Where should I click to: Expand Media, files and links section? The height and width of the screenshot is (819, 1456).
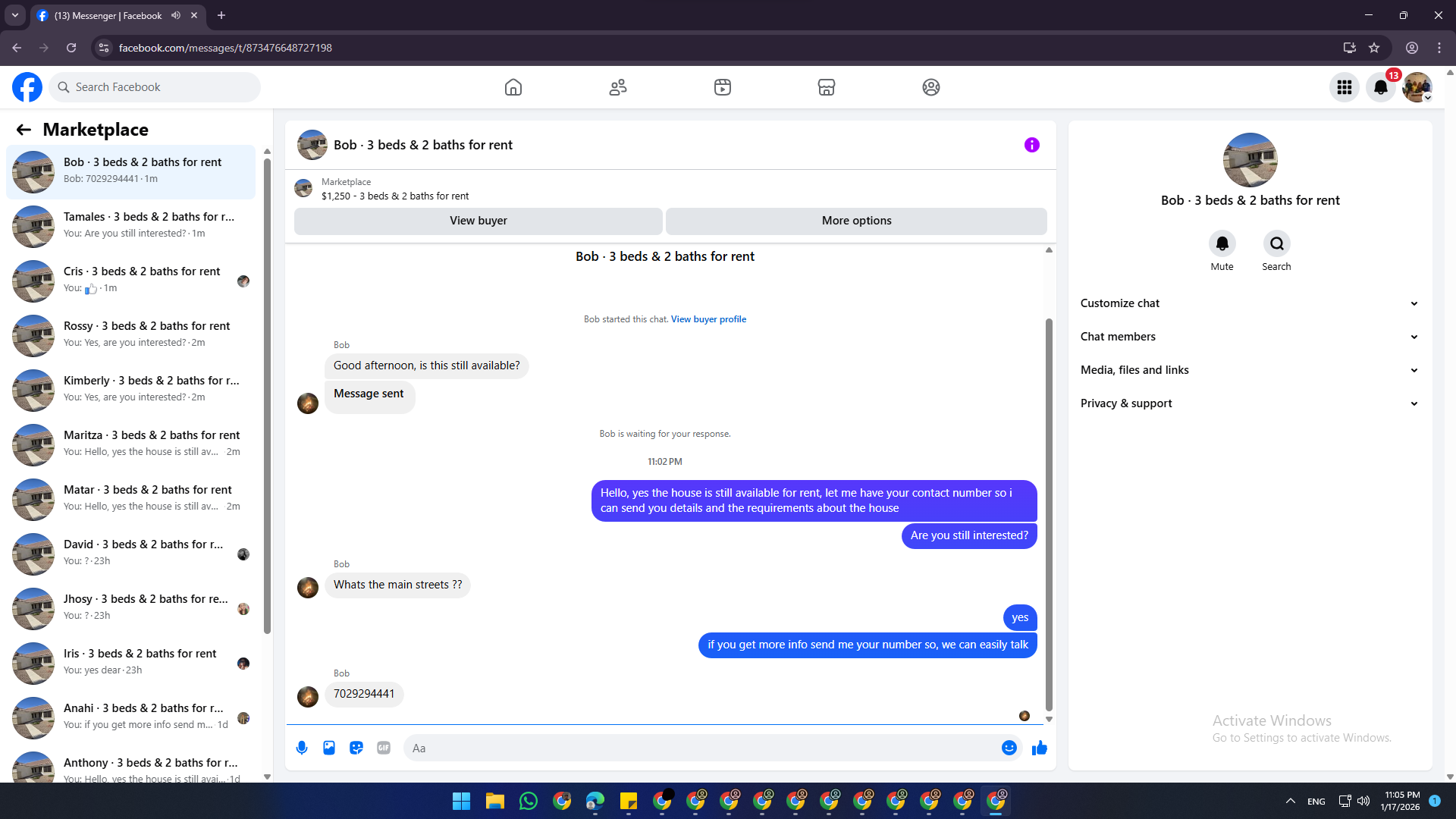1249,370
